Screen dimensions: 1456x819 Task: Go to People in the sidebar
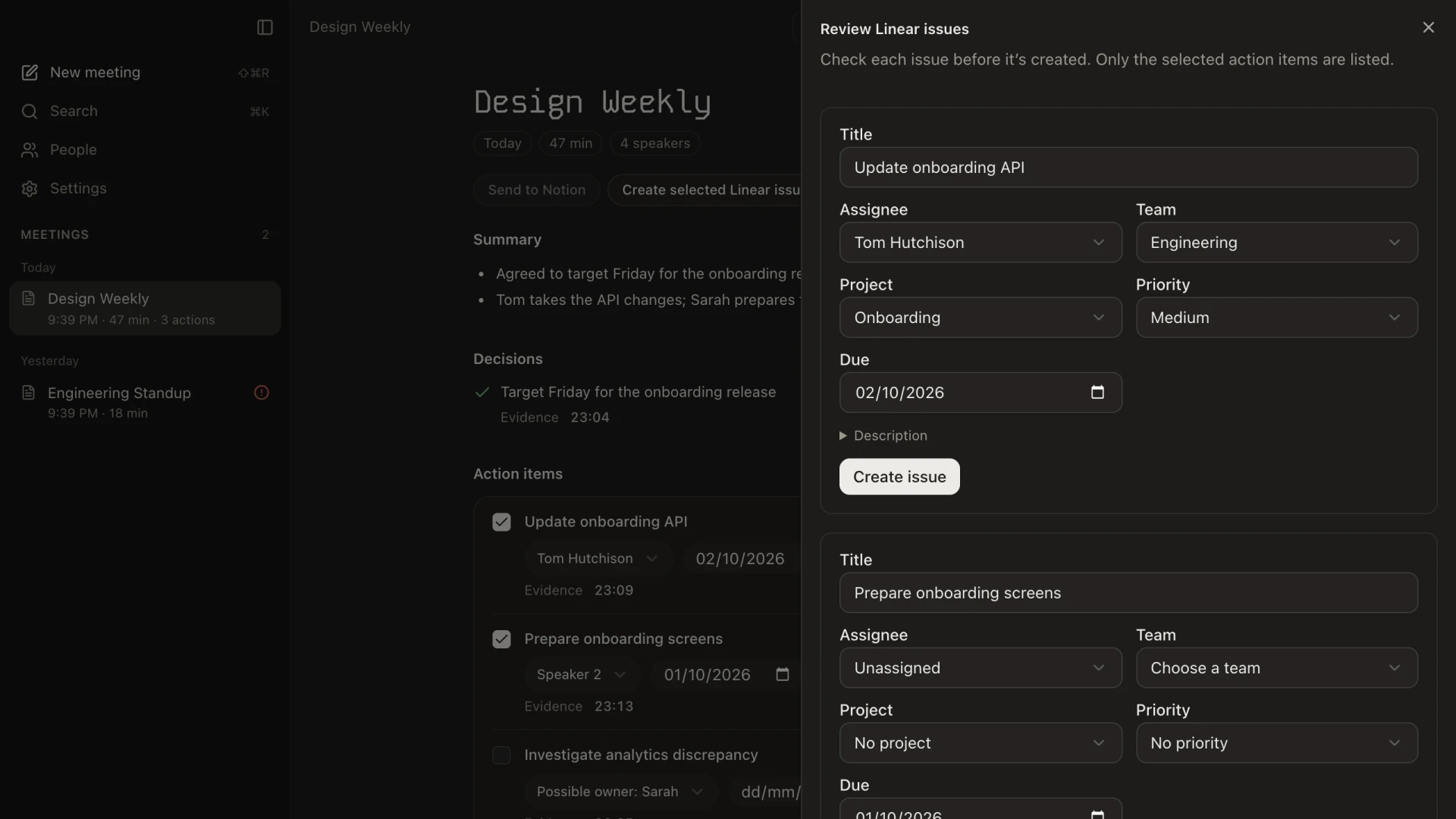pos(144,150)
